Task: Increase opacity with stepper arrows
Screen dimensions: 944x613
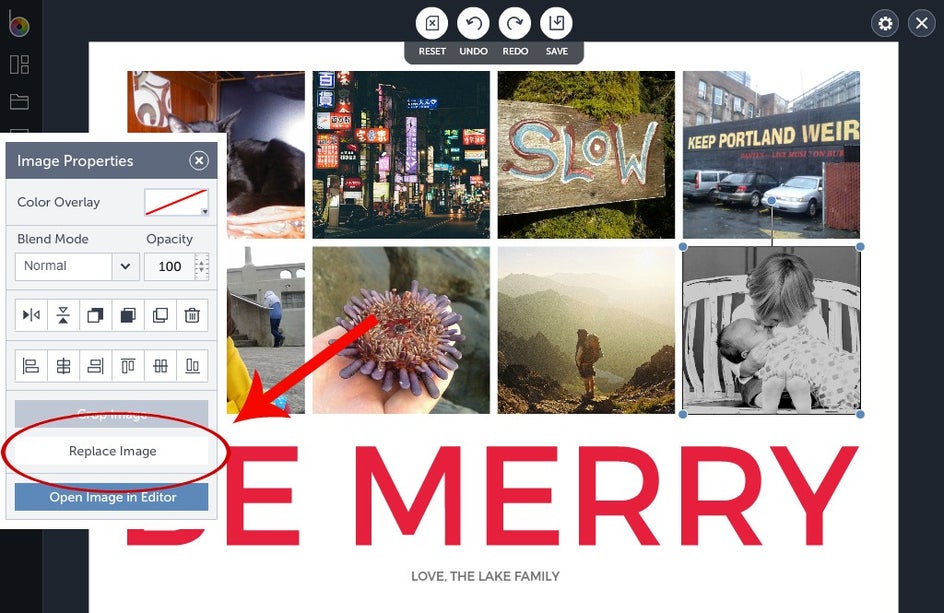Action: tap(202, 260)
